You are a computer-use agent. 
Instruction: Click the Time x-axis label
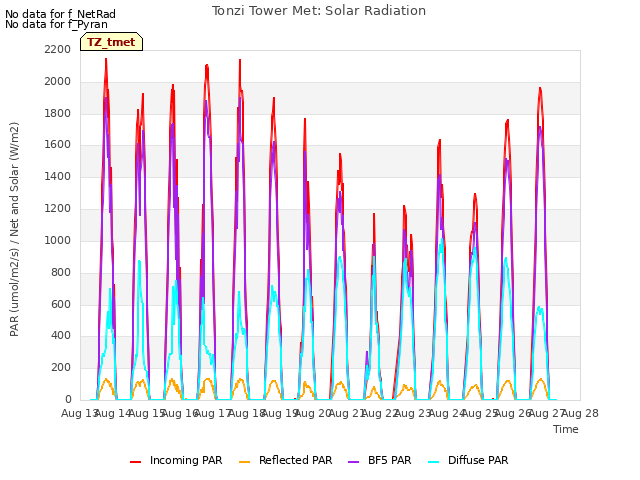tap(566, 429)
